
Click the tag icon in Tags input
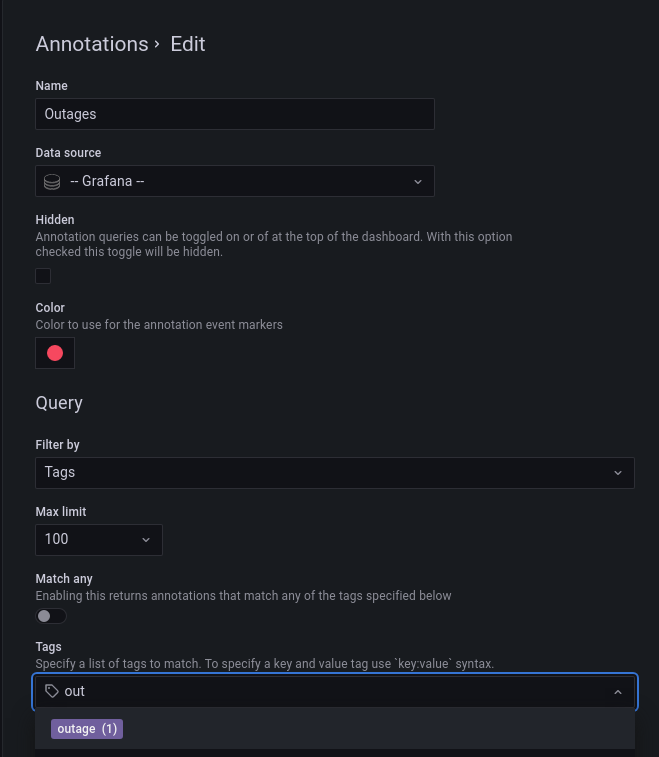coord(52,691)
